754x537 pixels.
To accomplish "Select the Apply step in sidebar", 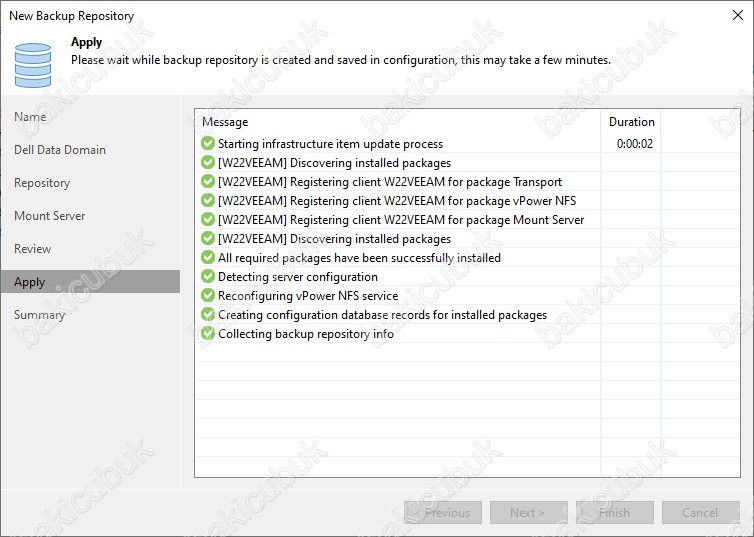I will pyautogui.click(x=90, y=282).
